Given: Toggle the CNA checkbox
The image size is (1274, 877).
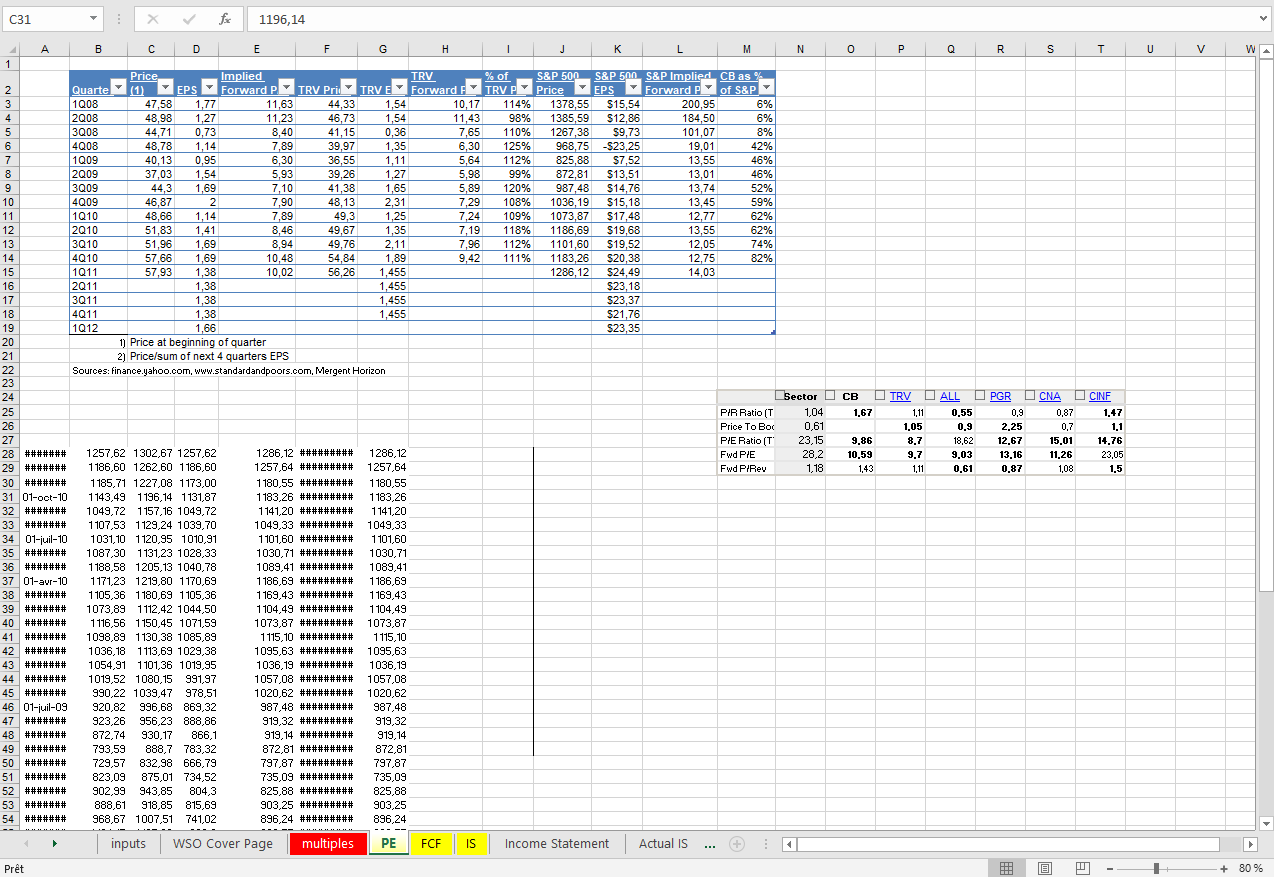Looking at the screenshot, I should coord(1030,396).
